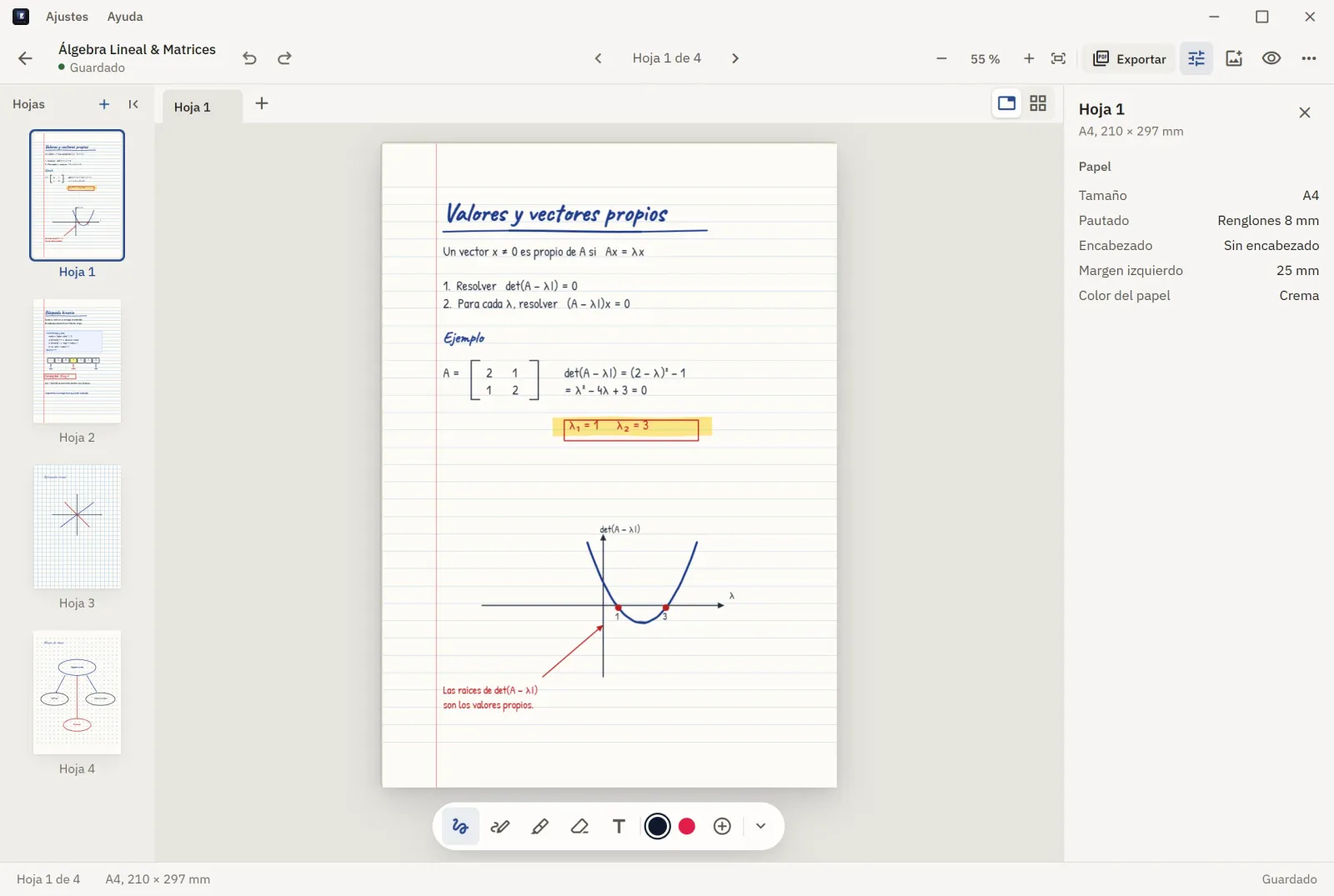The image size is (1334, 896).
Task: Open the insert image icon
Action: pos(1234,58)
